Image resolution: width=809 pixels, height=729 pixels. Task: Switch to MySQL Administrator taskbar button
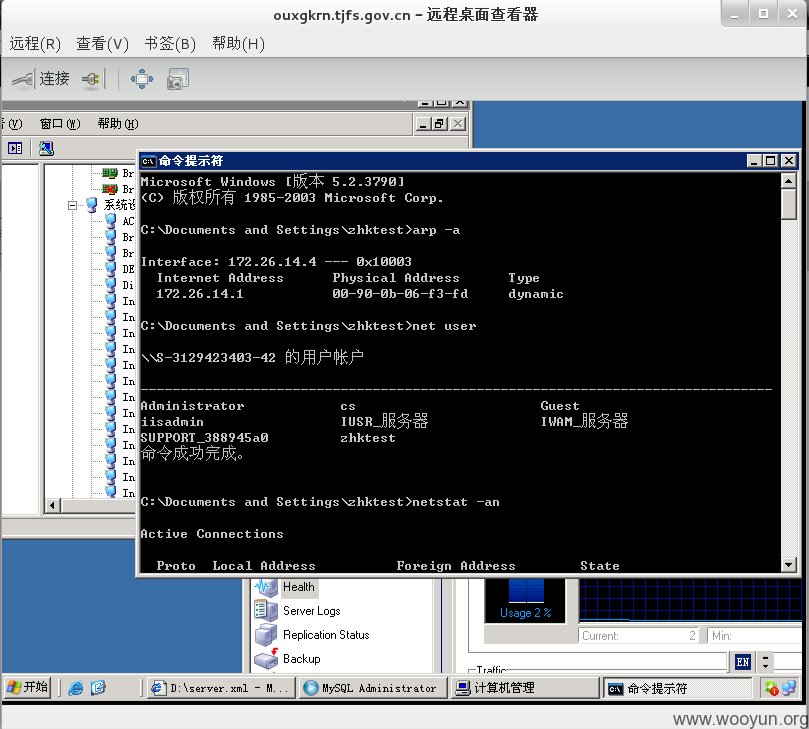(373, 688)
